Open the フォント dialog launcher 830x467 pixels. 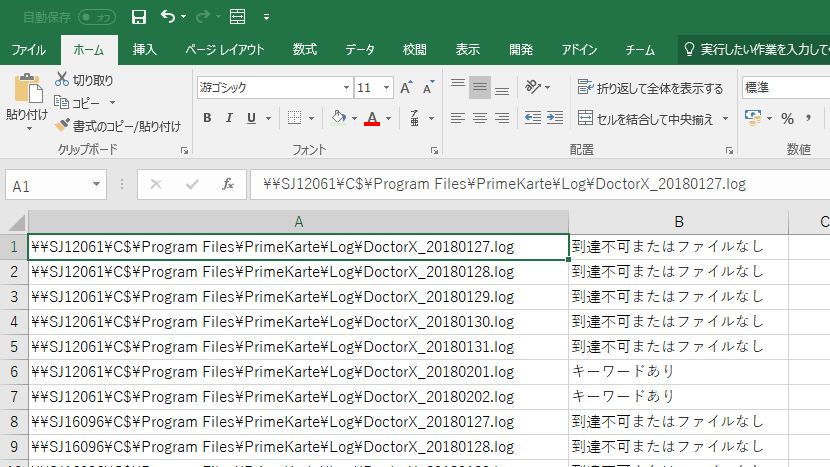[435, 151]
